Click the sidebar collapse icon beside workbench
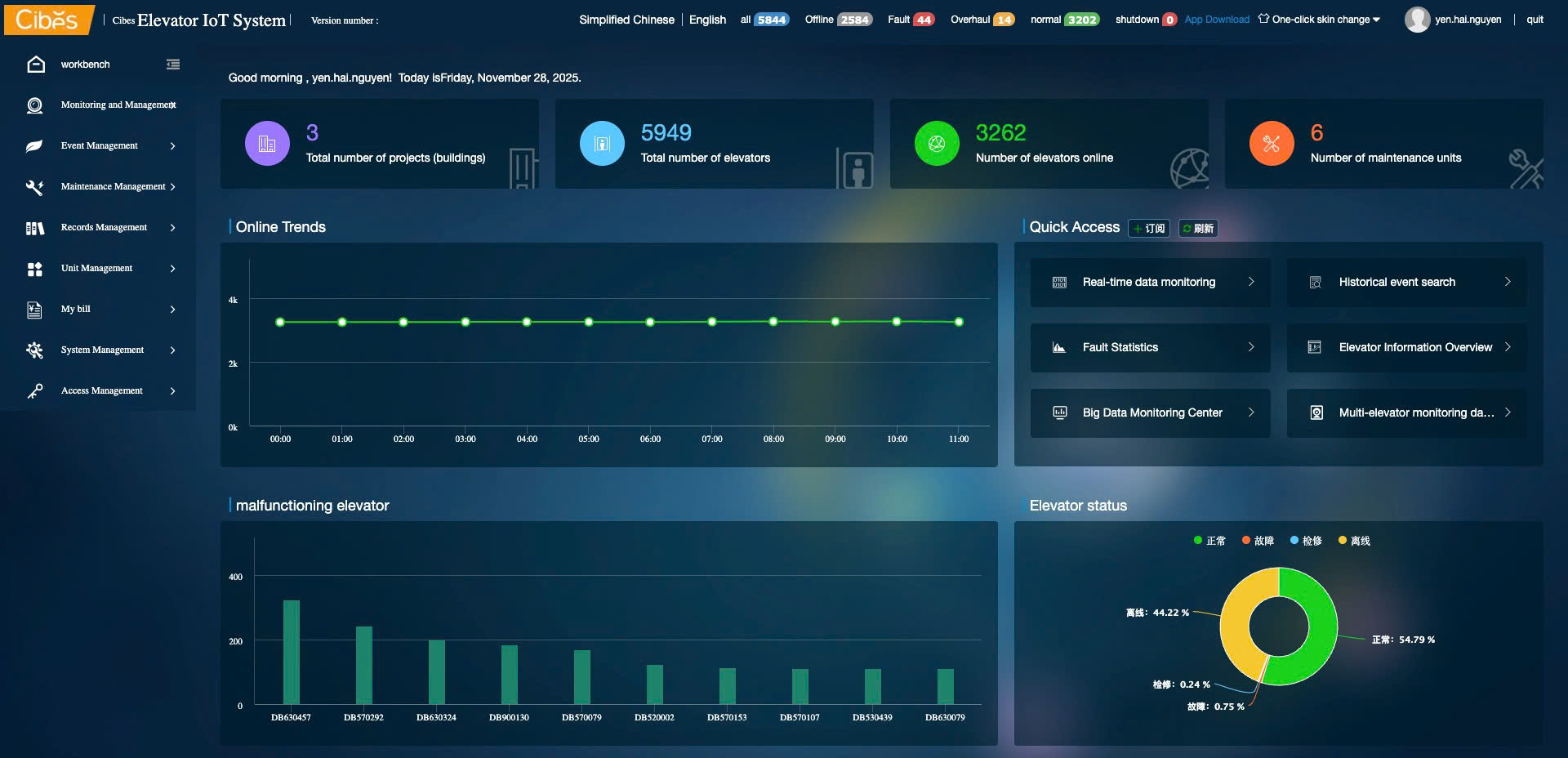The width and height of the screenshot is (1568, 758). click(x=173, y=65)
